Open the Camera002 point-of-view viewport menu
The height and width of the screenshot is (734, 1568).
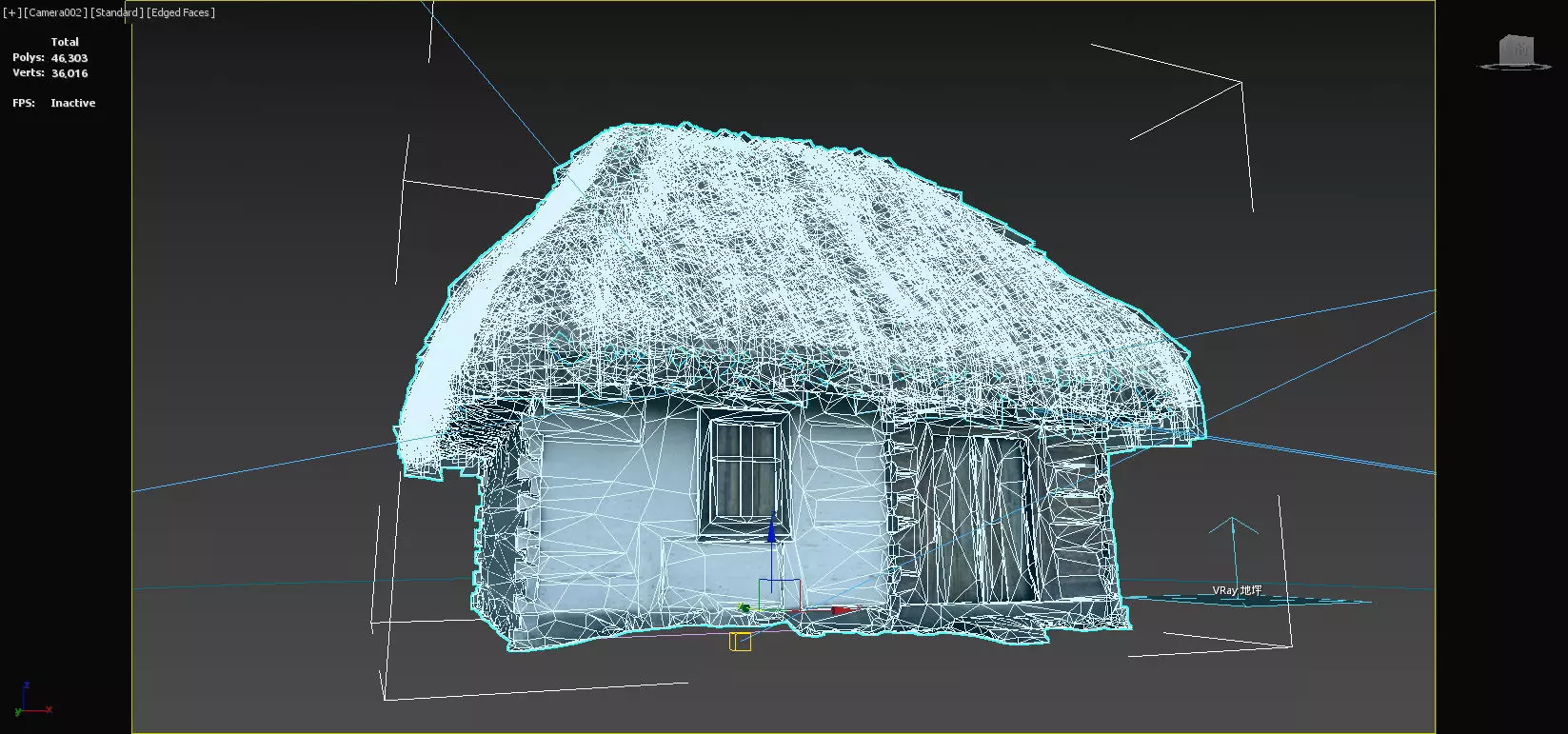(55, 12)
